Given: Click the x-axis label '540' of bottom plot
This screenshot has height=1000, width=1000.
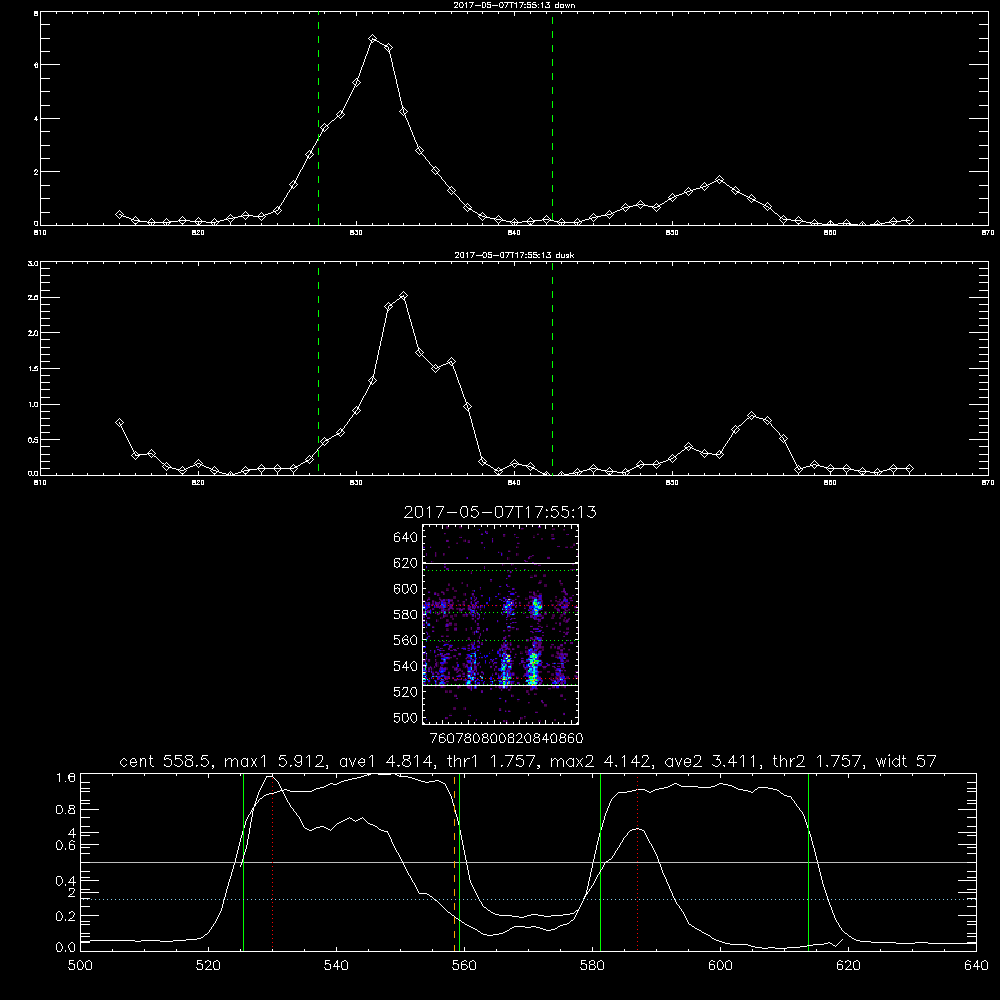Looking at the screenshot, I should pyautogui.click(x=336, y=966).
